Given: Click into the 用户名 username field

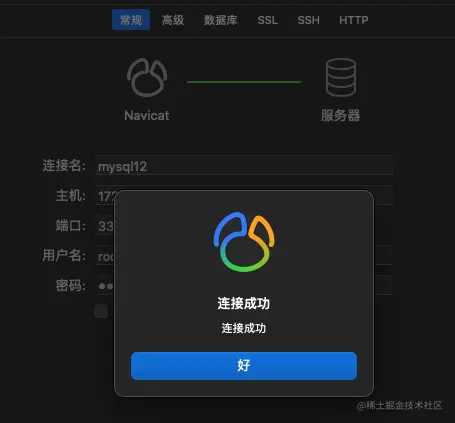Looking at the screenshot, I should [244, 255].
